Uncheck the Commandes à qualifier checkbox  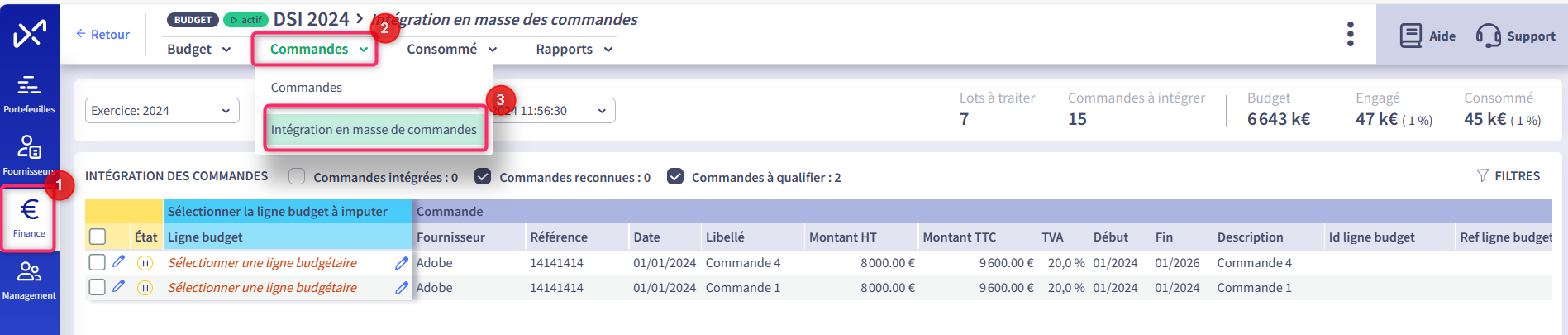675,176
